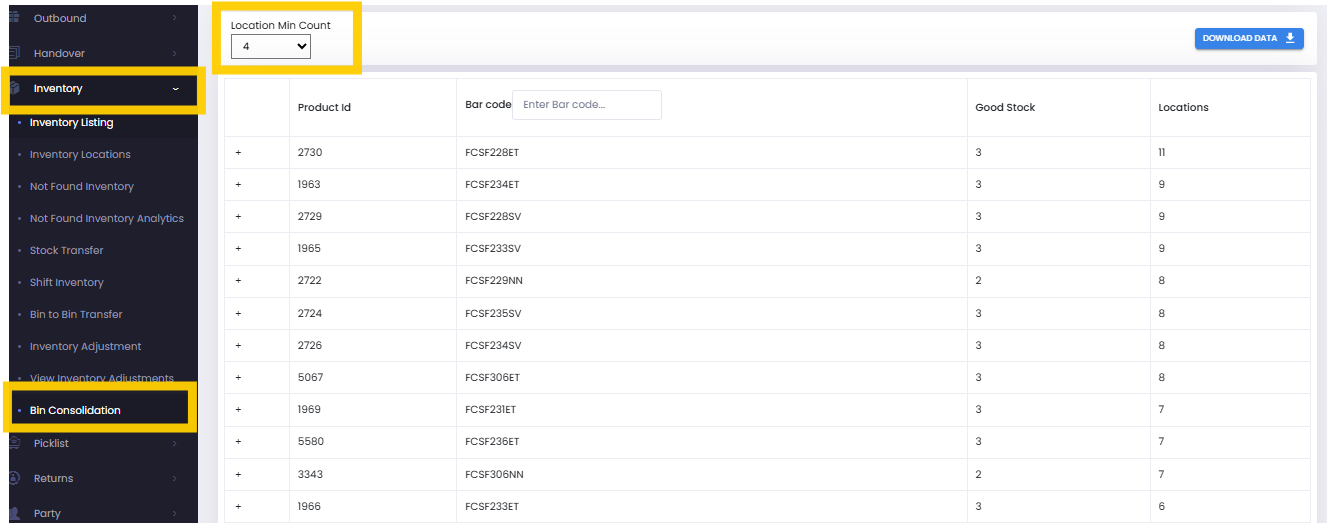Expand row for product 1969

[238, 409]
